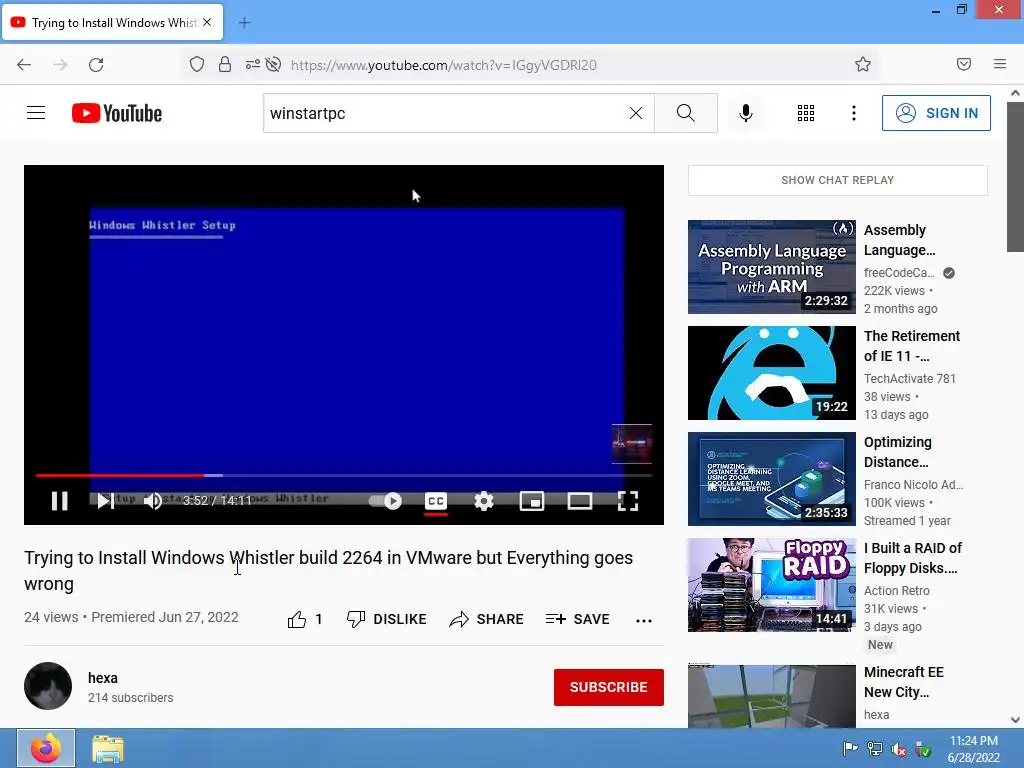Open a new browser tab

click(x=244, y=23)
